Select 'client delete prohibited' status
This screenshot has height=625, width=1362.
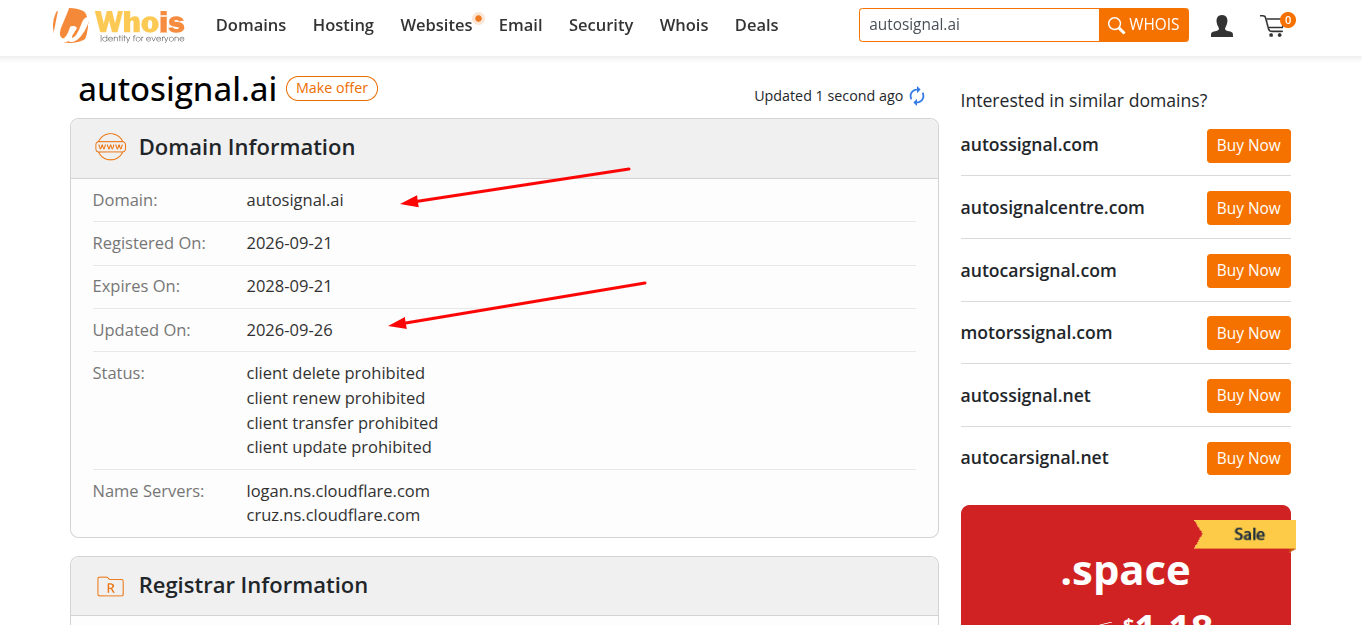coord(336,373)
